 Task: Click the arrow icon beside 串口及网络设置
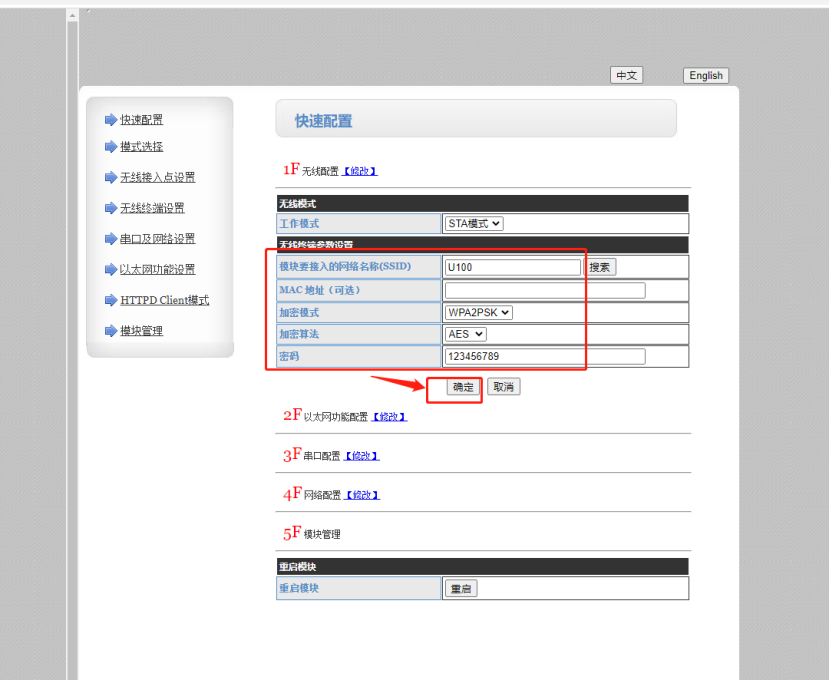pyautogui.click(x=111, y=239)
